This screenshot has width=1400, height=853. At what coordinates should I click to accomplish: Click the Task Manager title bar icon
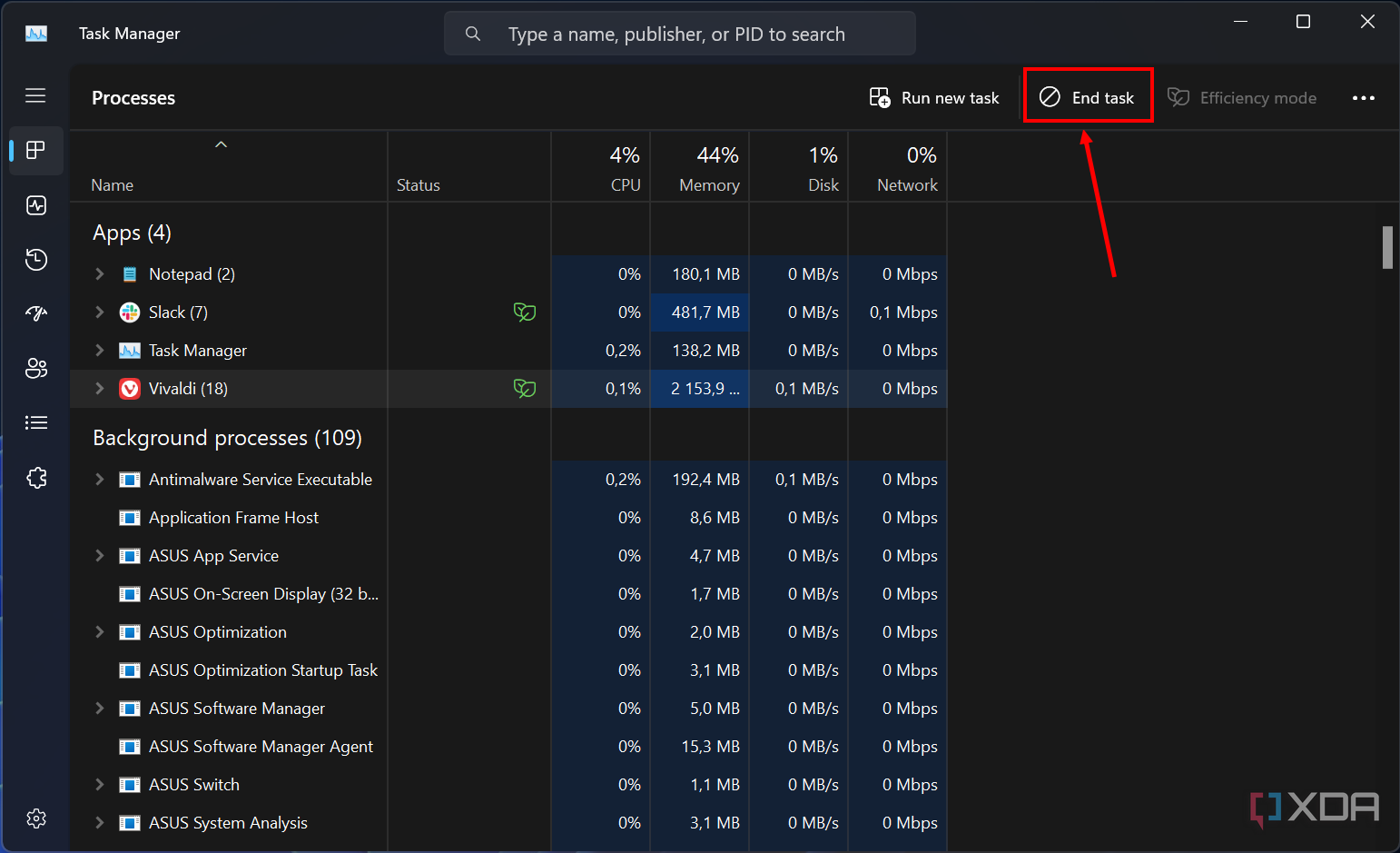[x=36, y=34]
